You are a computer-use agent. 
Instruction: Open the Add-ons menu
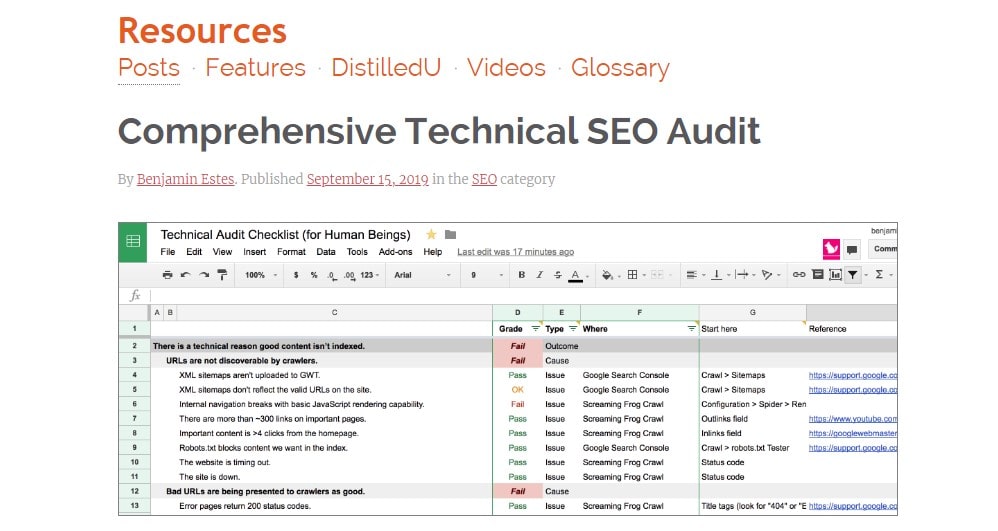(395, 252)
